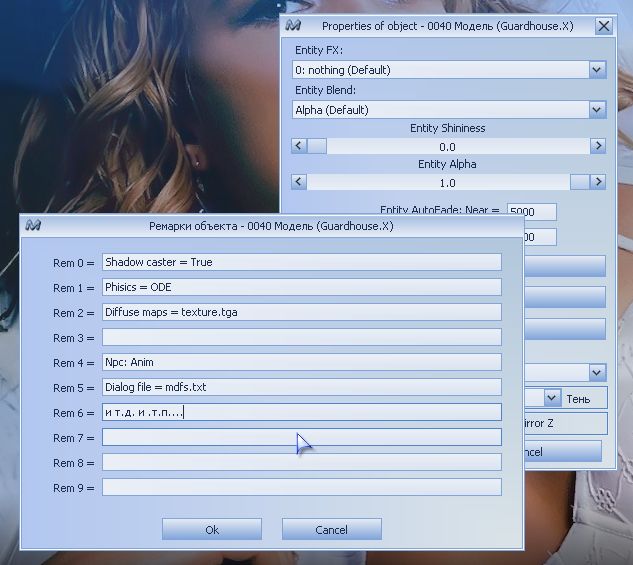This screenshot has height=565, width=633.
Task: Open the Entity FX dropdown
Action: tap(597, 70)
